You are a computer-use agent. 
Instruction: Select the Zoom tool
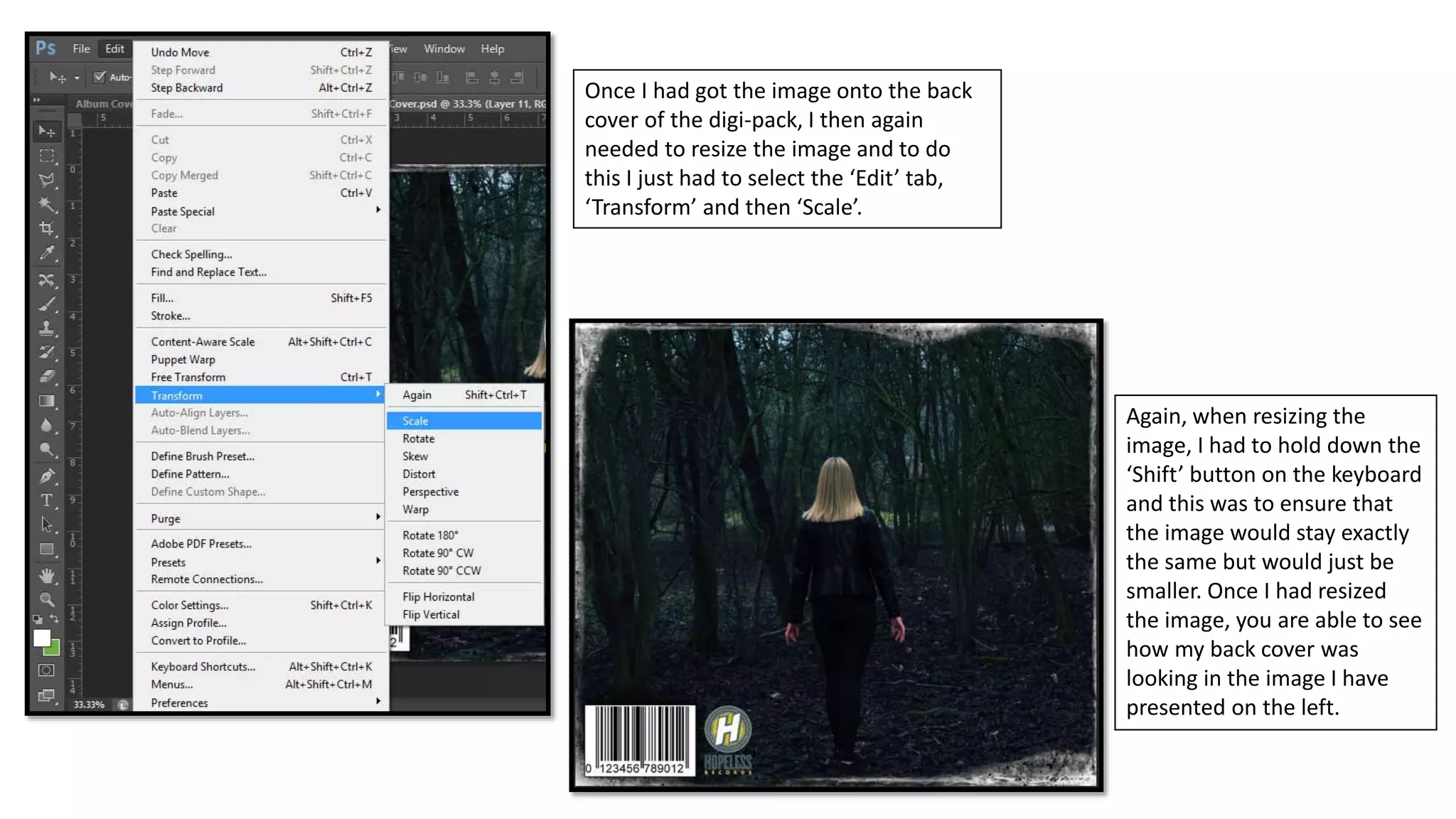point(47,599)
